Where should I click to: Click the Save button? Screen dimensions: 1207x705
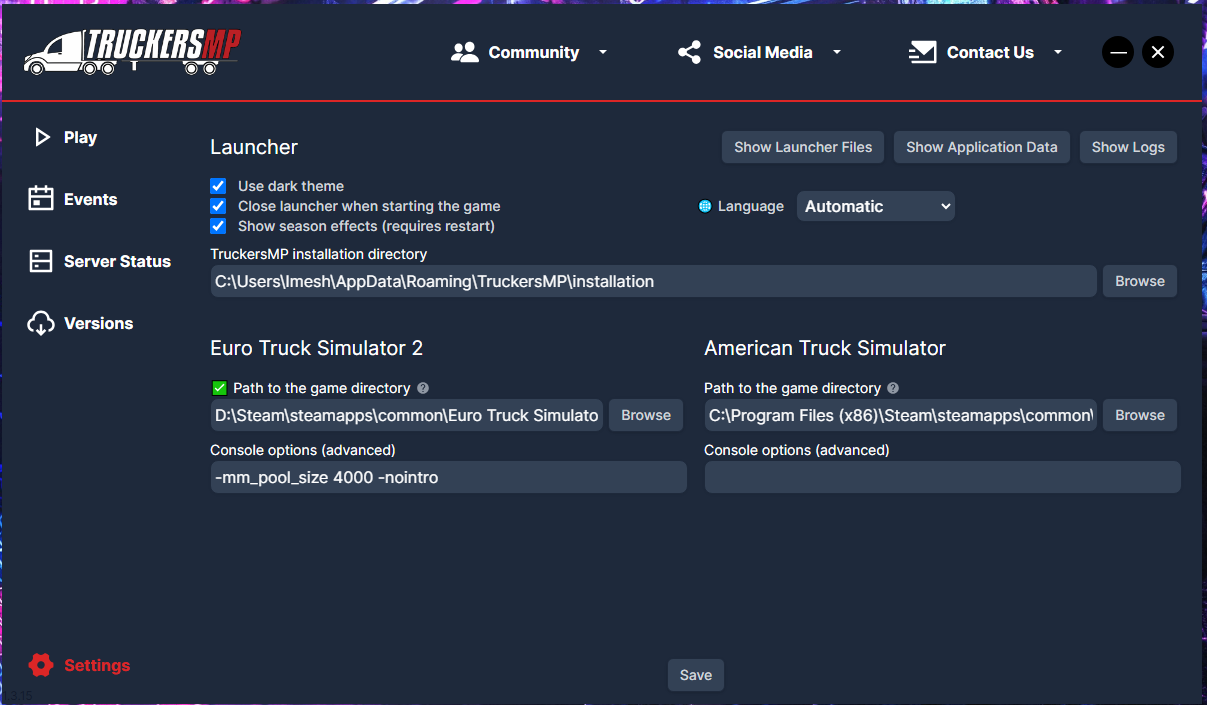click(696, 675)
